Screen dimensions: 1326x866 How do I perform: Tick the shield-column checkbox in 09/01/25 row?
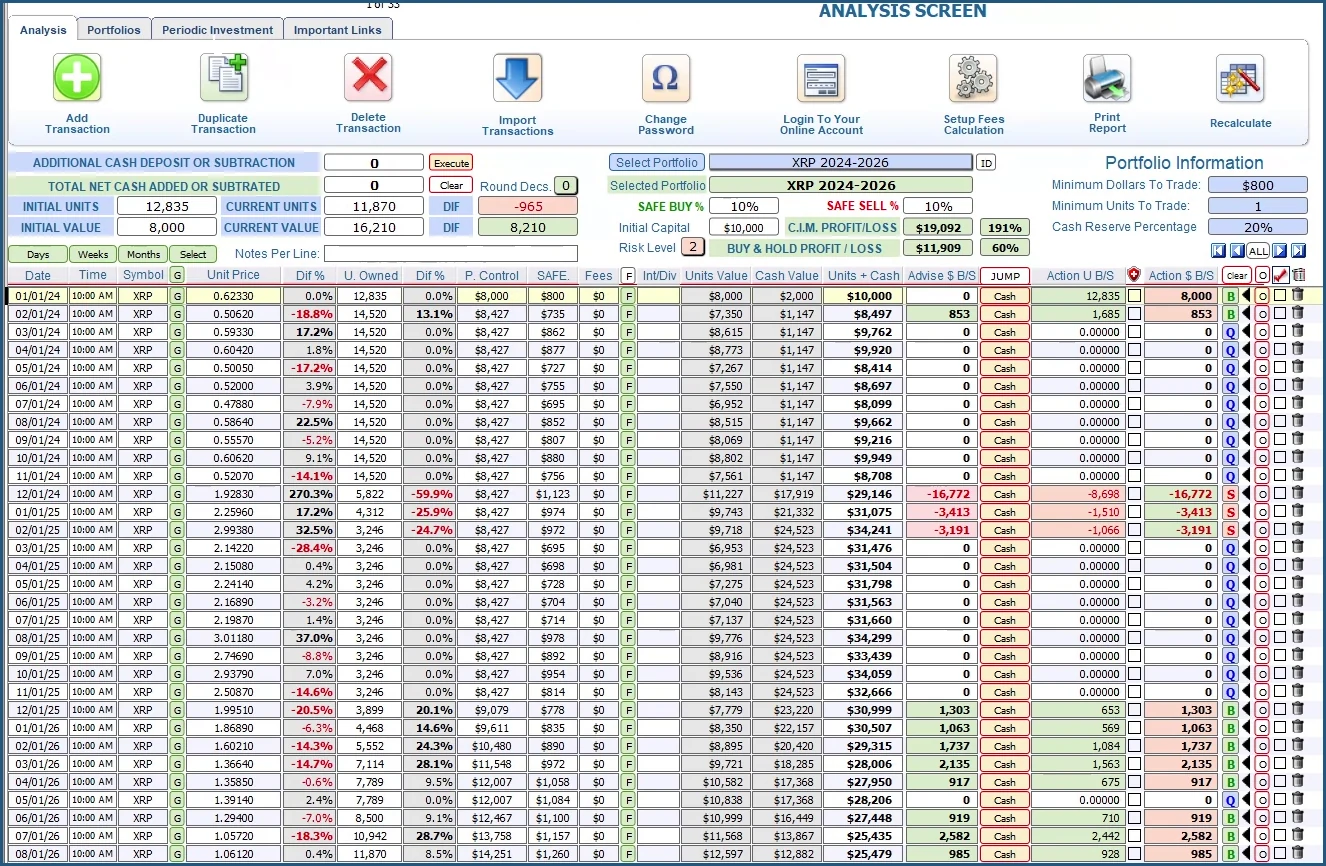click(x=1134, y=656)
